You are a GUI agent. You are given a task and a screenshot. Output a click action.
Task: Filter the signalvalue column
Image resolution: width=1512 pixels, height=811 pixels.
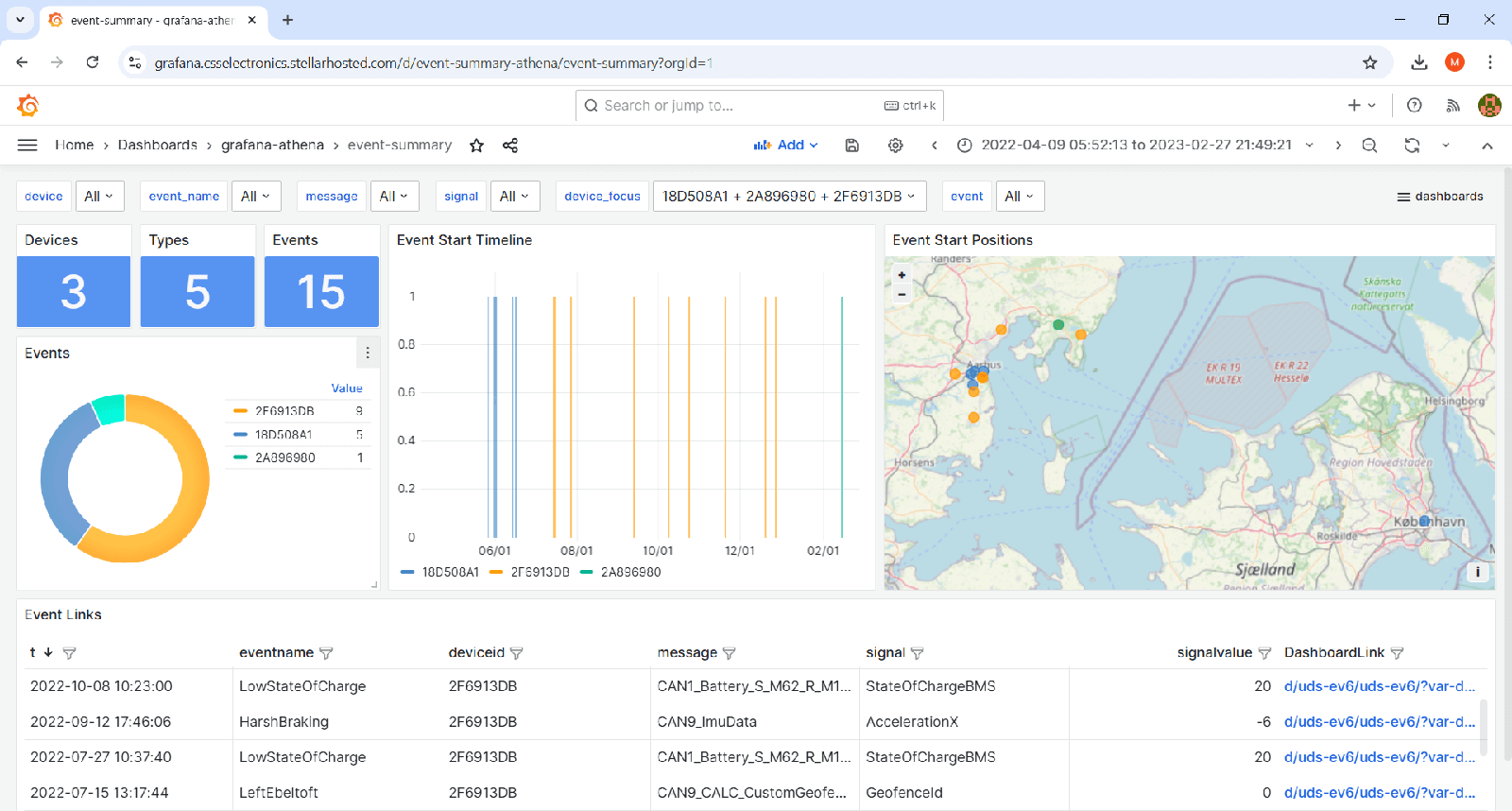[1264, 653]
